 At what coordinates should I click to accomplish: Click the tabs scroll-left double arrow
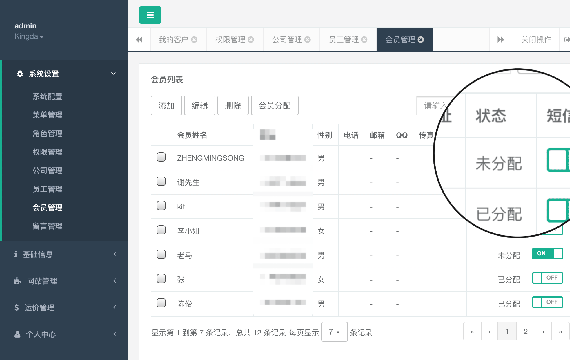[x=139, y=40]
